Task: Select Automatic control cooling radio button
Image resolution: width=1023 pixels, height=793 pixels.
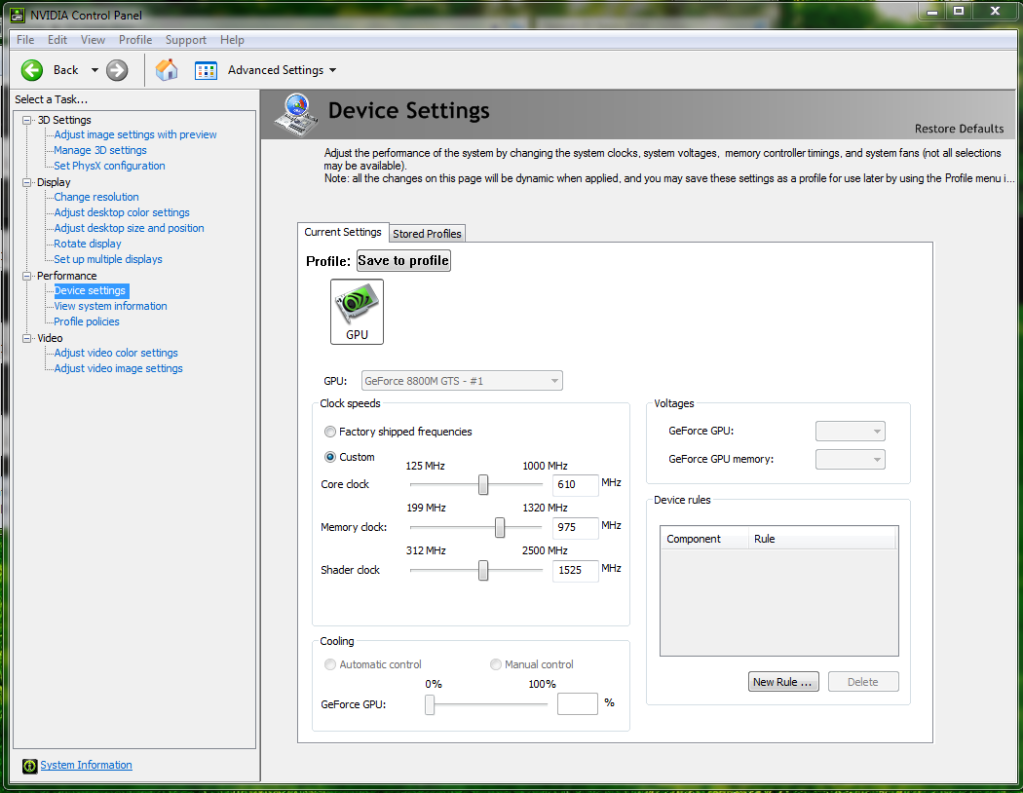Action: (330, 664)
